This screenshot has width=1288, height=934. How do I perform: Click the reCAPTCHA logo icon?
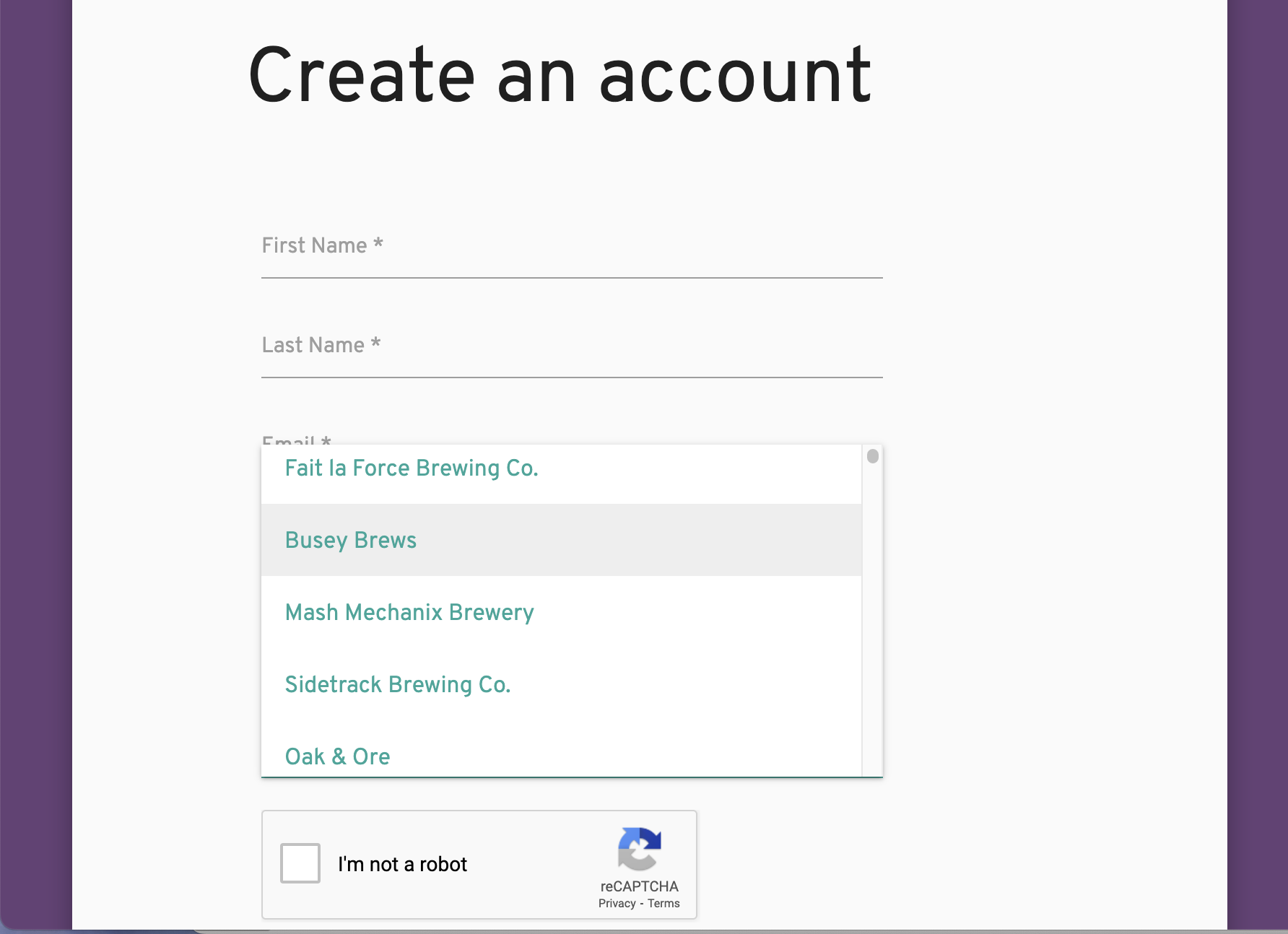(640, 849)
